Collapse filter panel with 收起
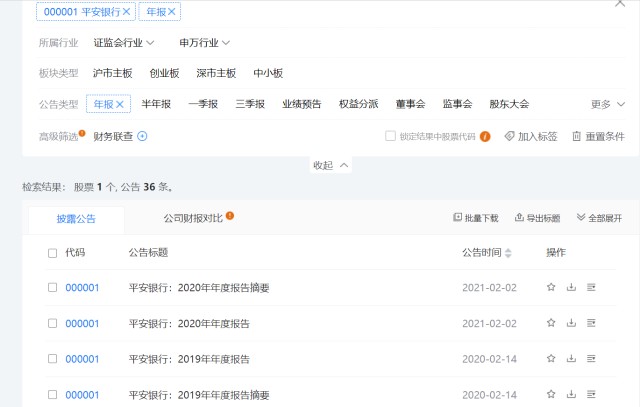The image size is (640, 407). [x=331, y=165]
